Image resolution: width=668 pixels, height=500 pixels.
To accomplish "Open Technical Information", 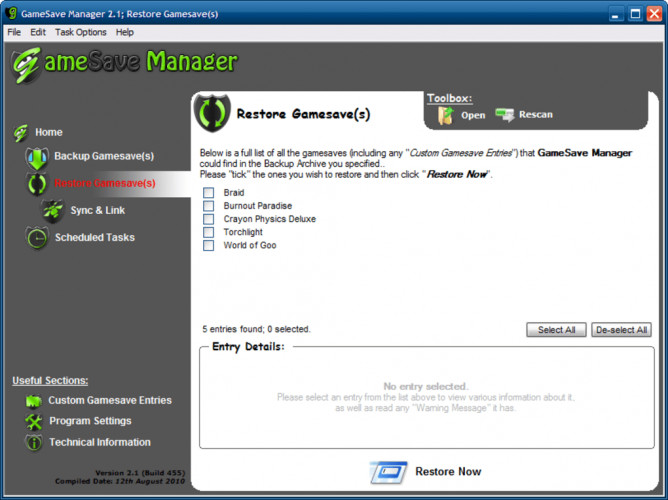I will 100,442.
